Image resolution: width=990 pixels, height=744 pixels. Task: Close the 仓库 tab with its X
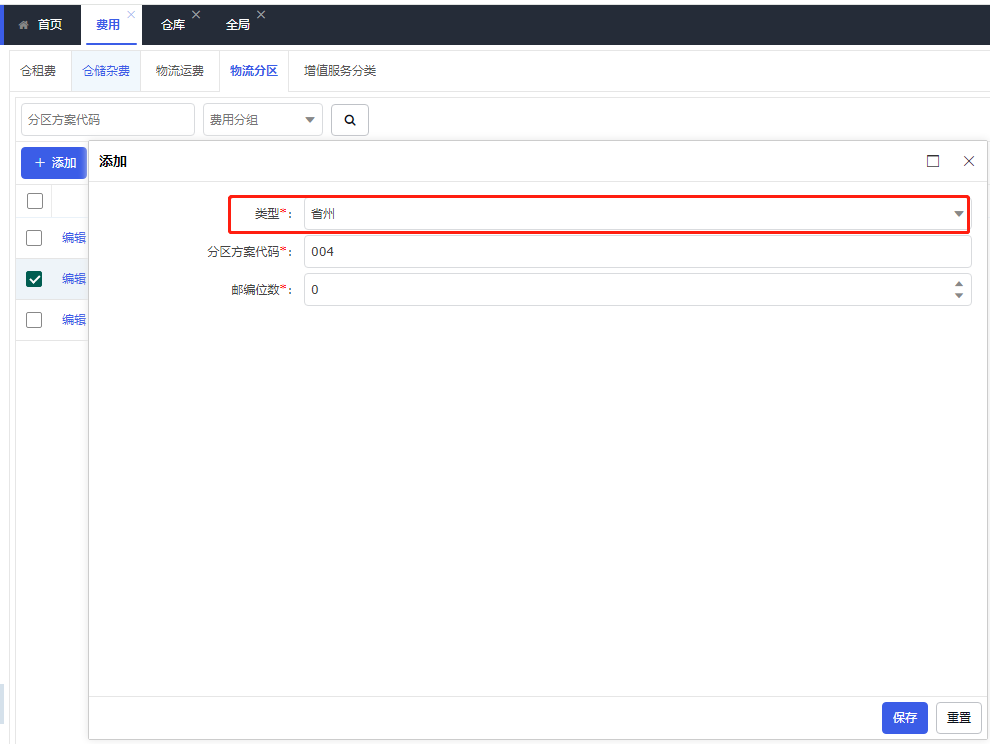196,15
